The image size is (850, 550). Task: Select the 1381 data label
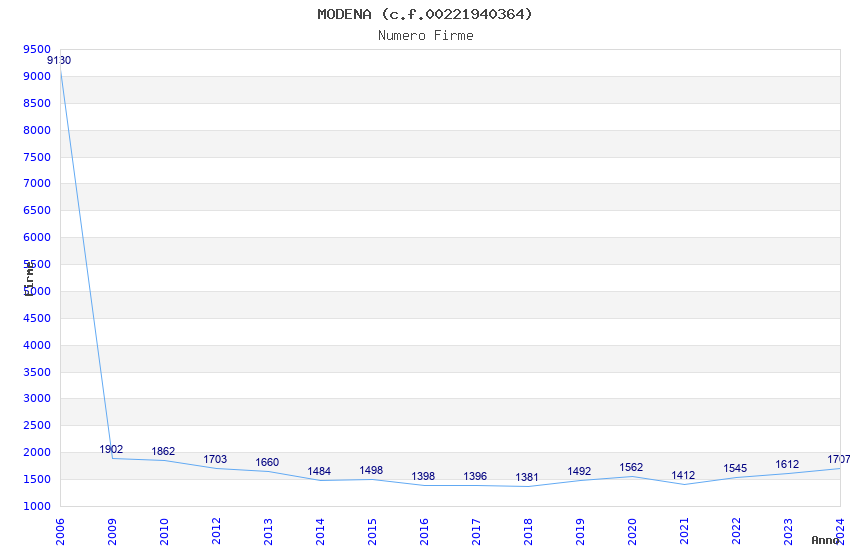pyautogui.click(x=527, y=477)
